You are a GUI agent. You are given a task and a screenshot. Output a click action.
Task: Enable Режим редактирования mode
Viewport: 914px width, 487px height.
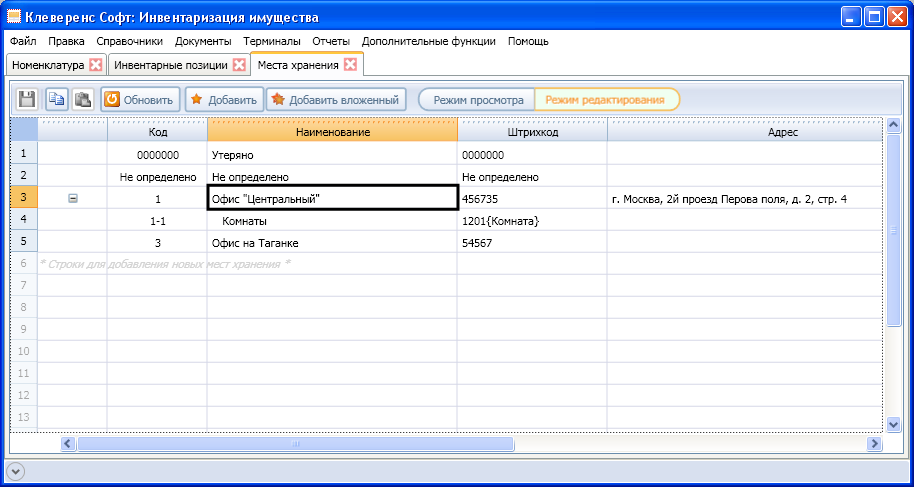(604, 100)
